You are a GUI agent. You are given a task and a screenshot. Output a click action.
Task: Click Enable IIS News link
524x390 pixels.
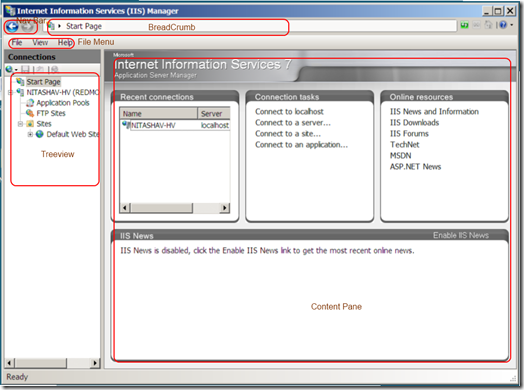coord(461,235)
